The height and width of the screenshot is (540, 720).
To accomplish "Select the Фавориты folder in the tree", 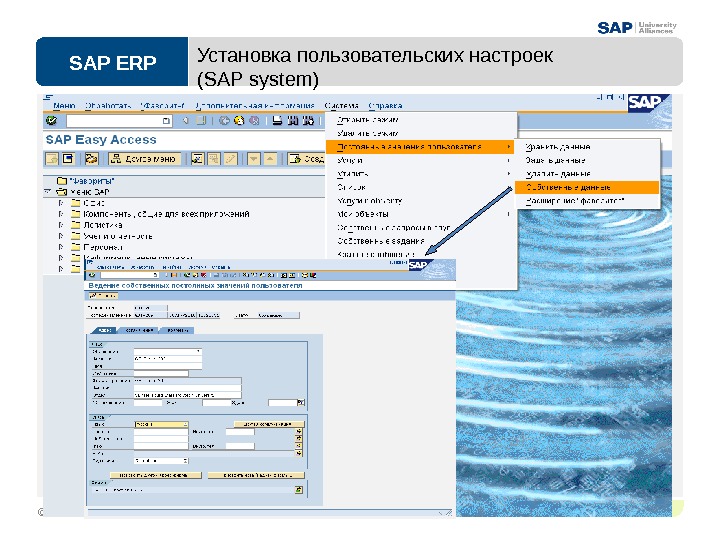I will pos(85,181).
